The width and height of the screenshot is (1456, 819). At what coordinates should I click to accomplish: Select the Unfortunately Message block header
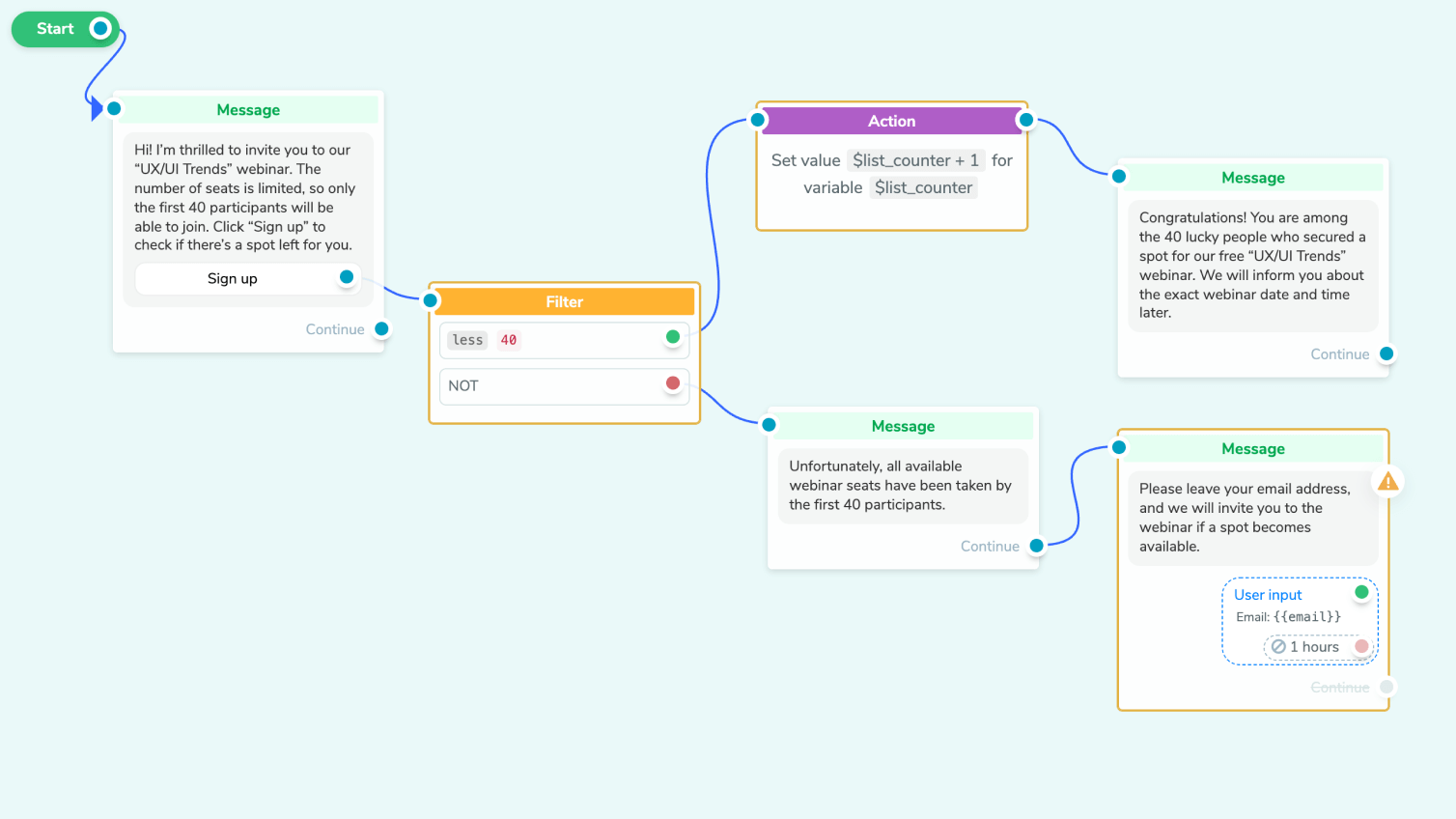[x=903, y=426]
